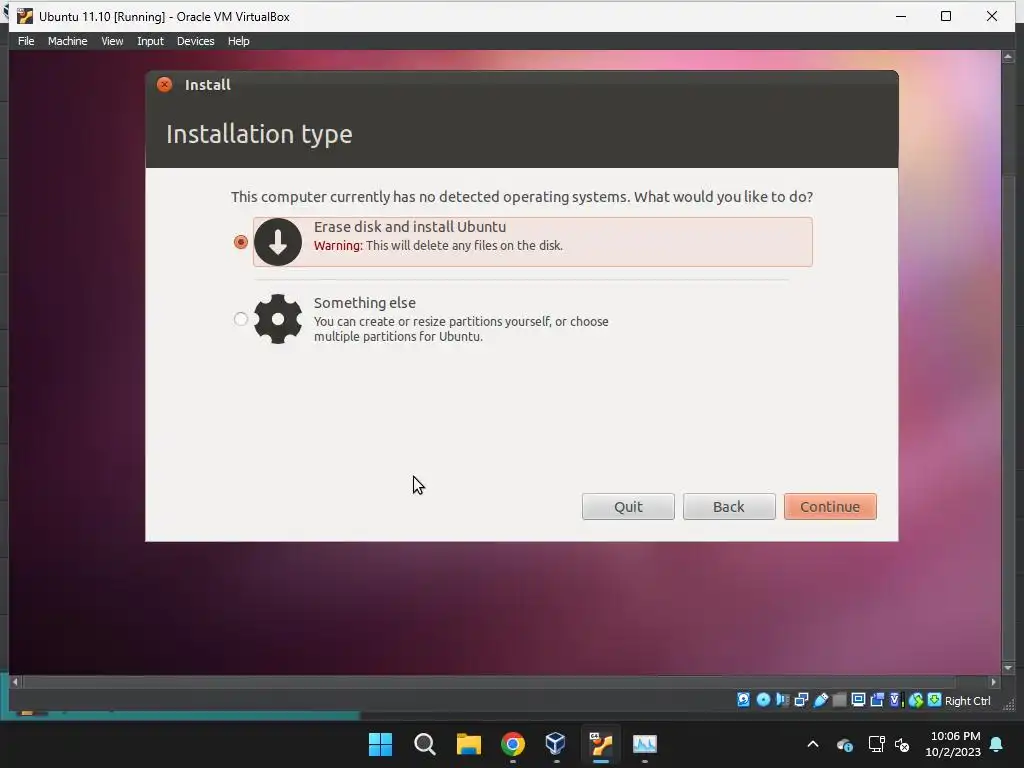
Task: Open File Explorer from taskbar
Action: [x=469, y=744]
